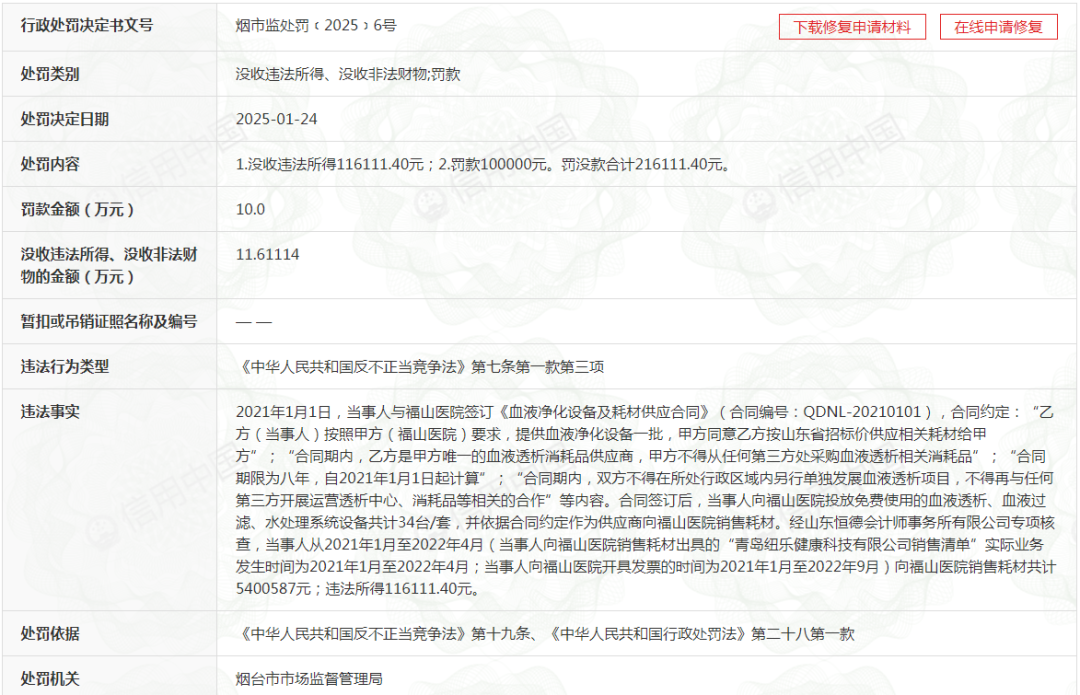Click the fine amount value 10.0
1080x695 pixels.
[250, 209]
